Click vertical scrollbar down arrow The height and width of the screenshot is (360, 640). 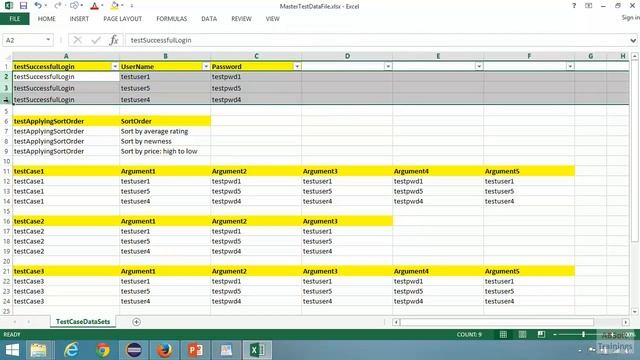click(x=635, y=312)
